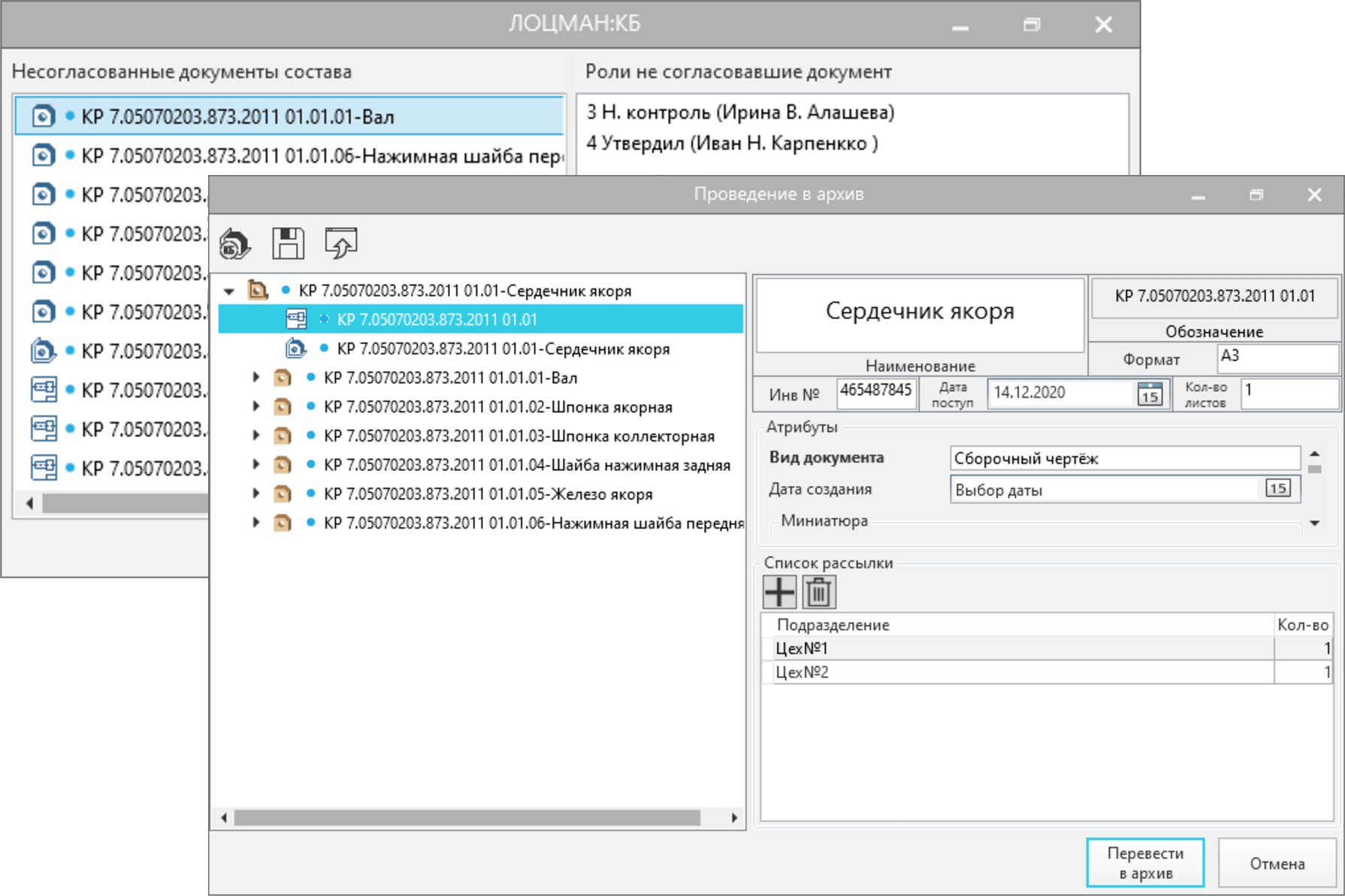The width and height of the screenshot is (1345, 896).
Task: Click the LOTSMAN KB archive toolbar icon
Action: click(x=235, y=243)
